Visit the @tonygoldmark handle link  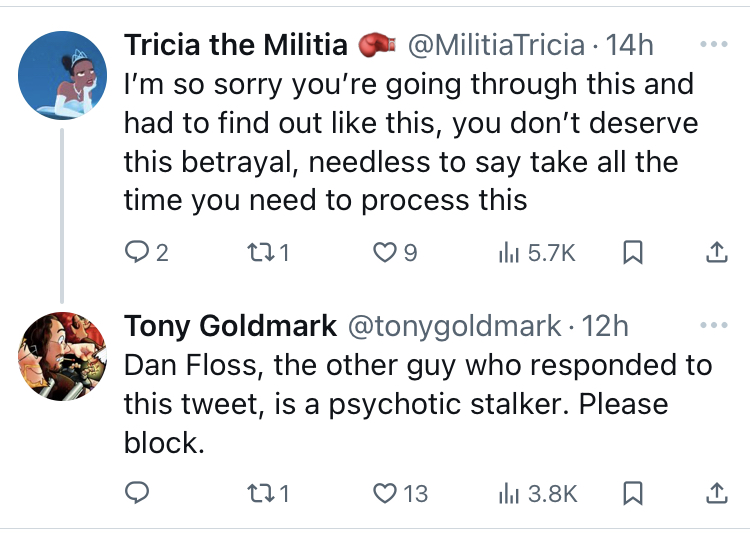coord(454,326)
